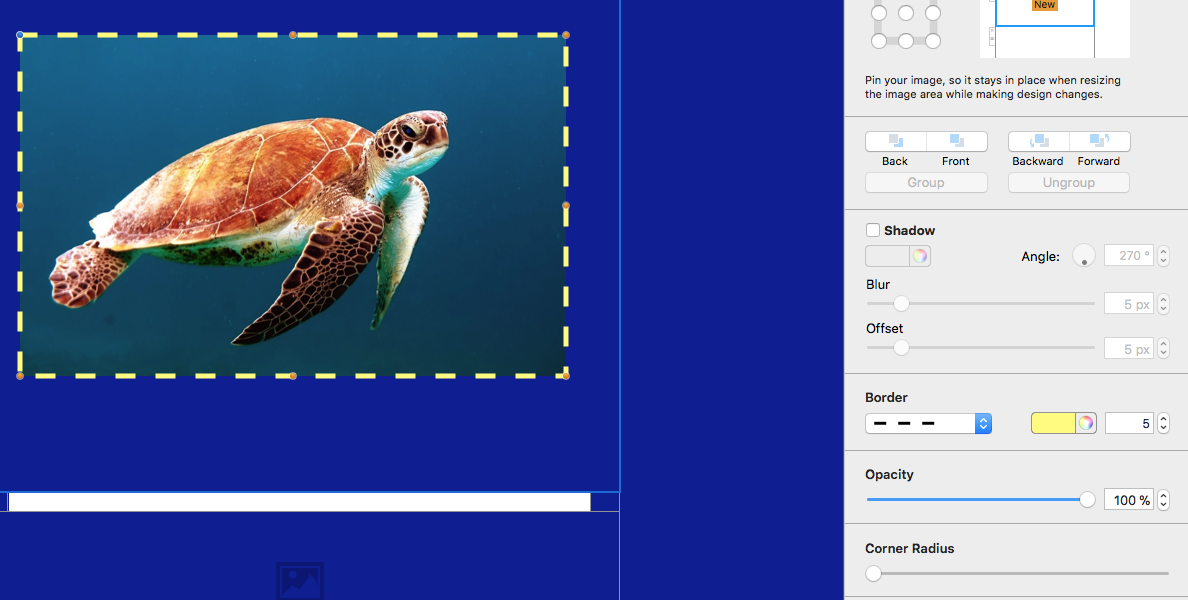Image resolution: width=1188 pixels, height=600 pixels.
Task: Pin image to bottom-center anchor circle
Action: point(906,41)
